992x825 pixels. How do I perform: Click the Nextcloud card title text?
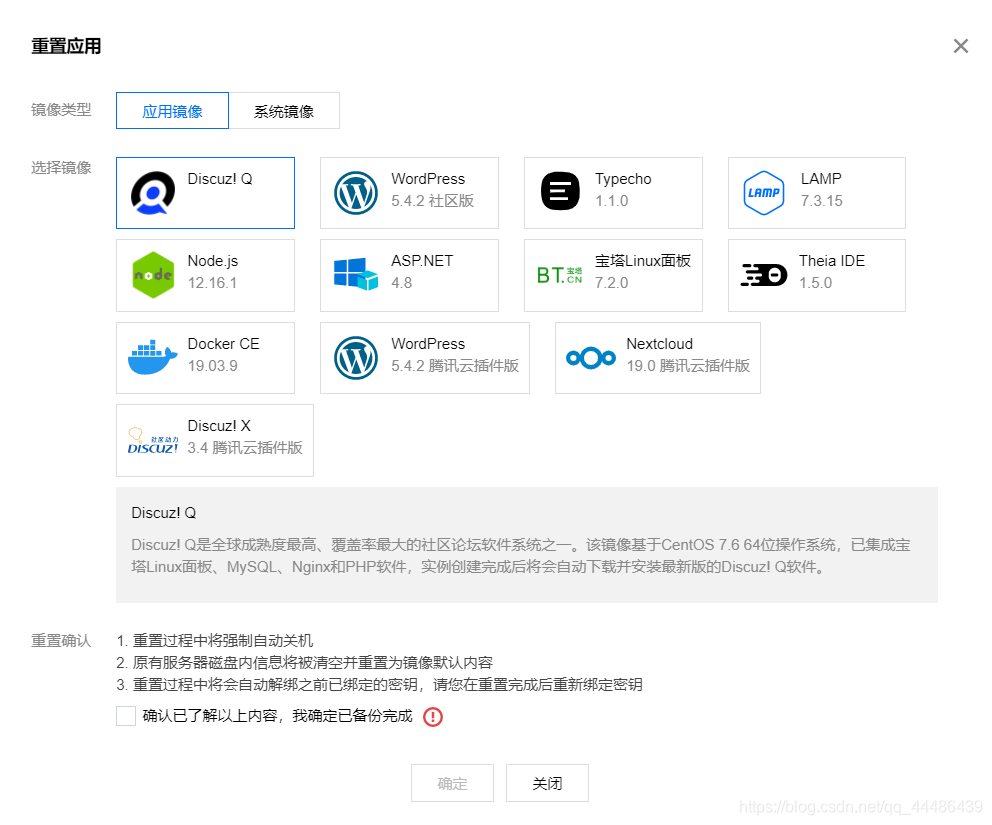pyautogui.click(x=660, y=344)
